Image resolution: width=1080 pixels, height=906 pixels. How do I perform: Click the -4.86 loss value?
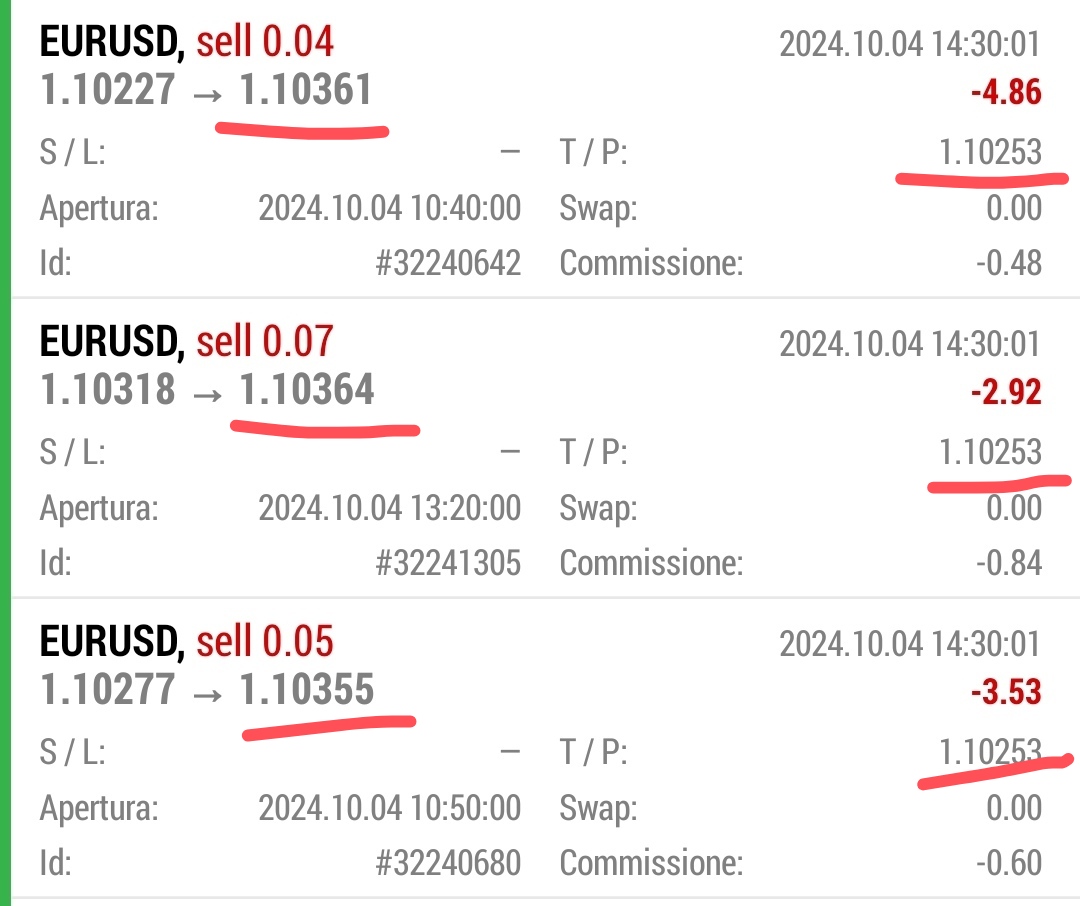pos(1005,93)
